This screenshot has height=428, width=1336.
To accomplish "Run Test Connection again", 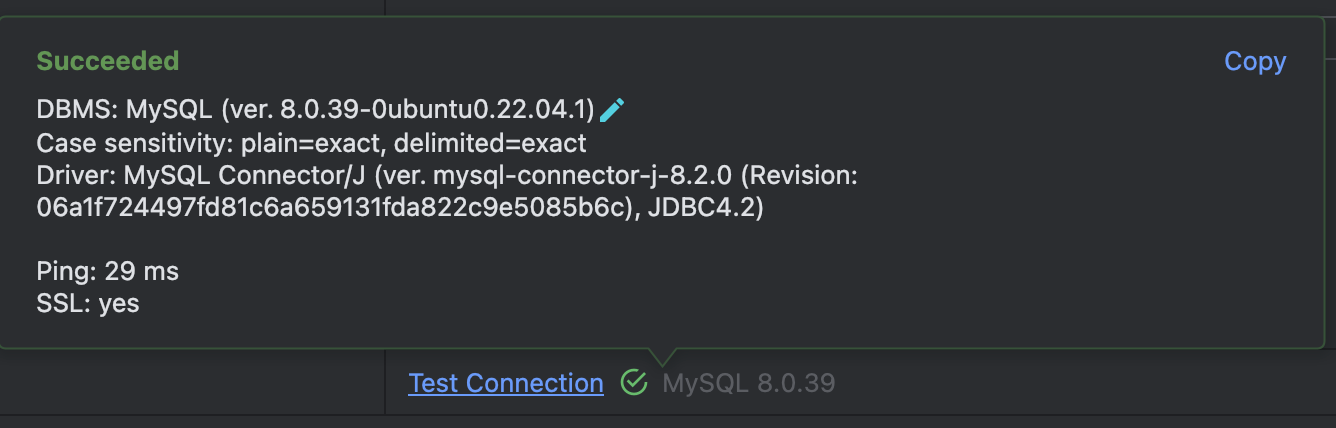I will pyautogui.click(x=506, y=383).
